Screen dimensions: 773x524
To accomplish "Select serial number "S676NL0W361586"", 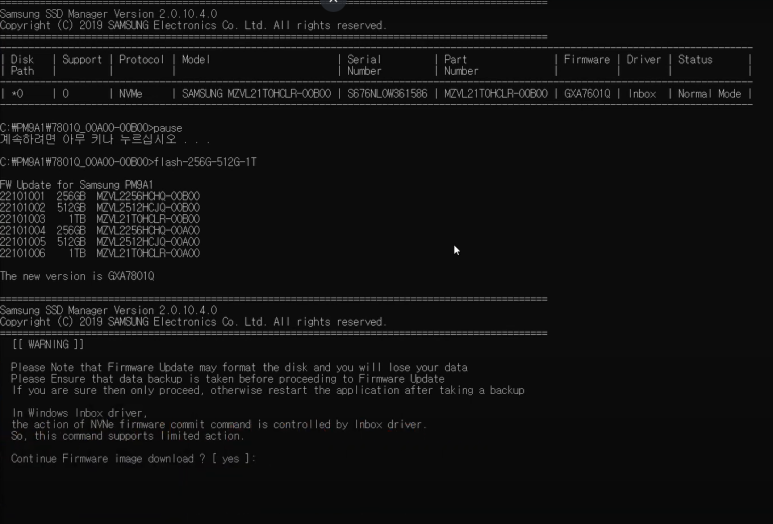I will point(387,94).
